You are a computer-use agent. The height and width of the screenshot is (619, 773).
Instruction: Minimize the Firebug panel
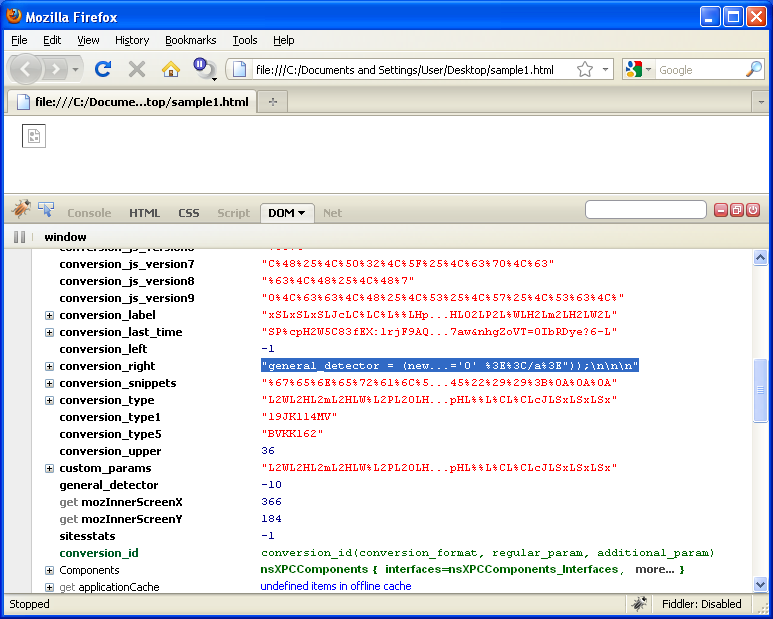click(720, 210)
